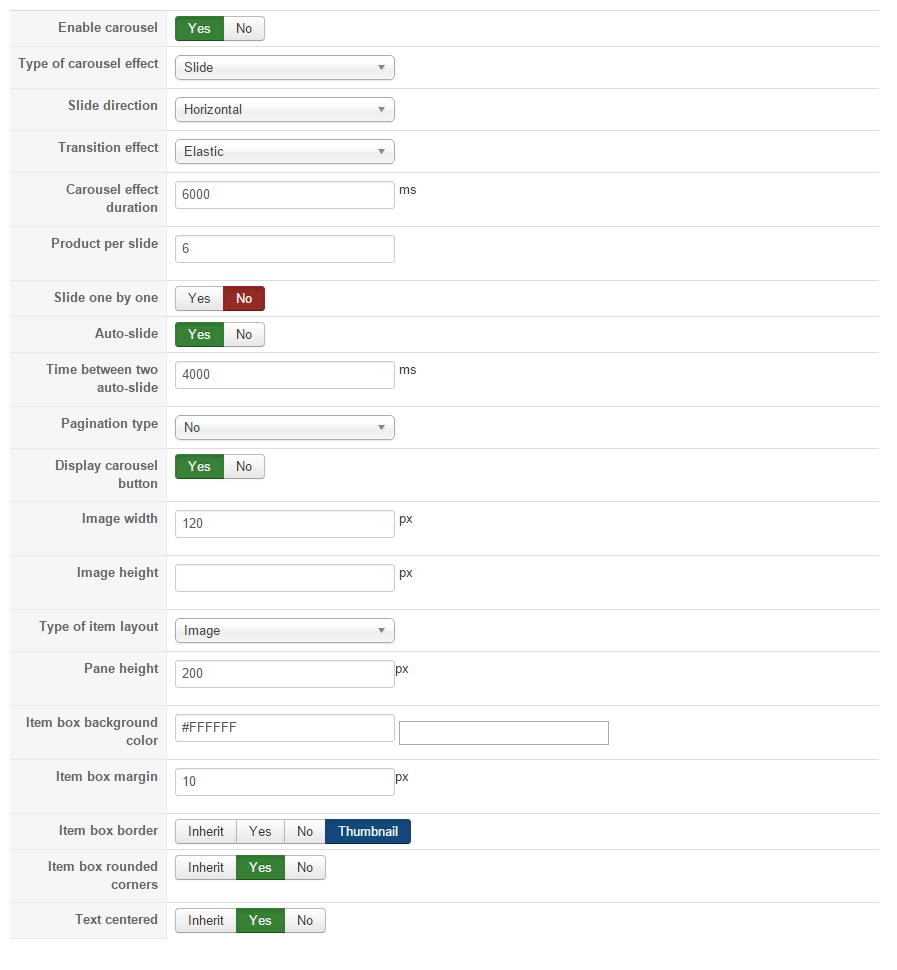Open the Transition effect dropdown
The height and width of the screenshot is (970, 897).
click(x=285, y=152)
